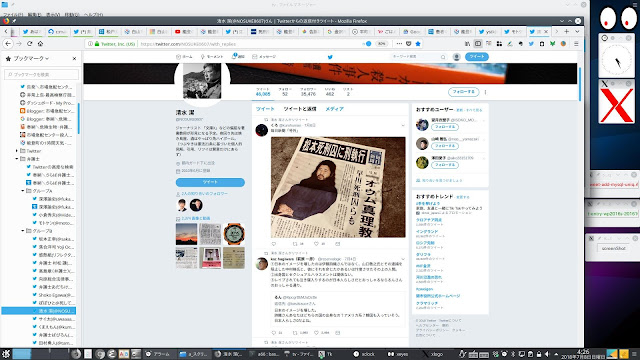Click the following count 52 stat

[285, 92]
